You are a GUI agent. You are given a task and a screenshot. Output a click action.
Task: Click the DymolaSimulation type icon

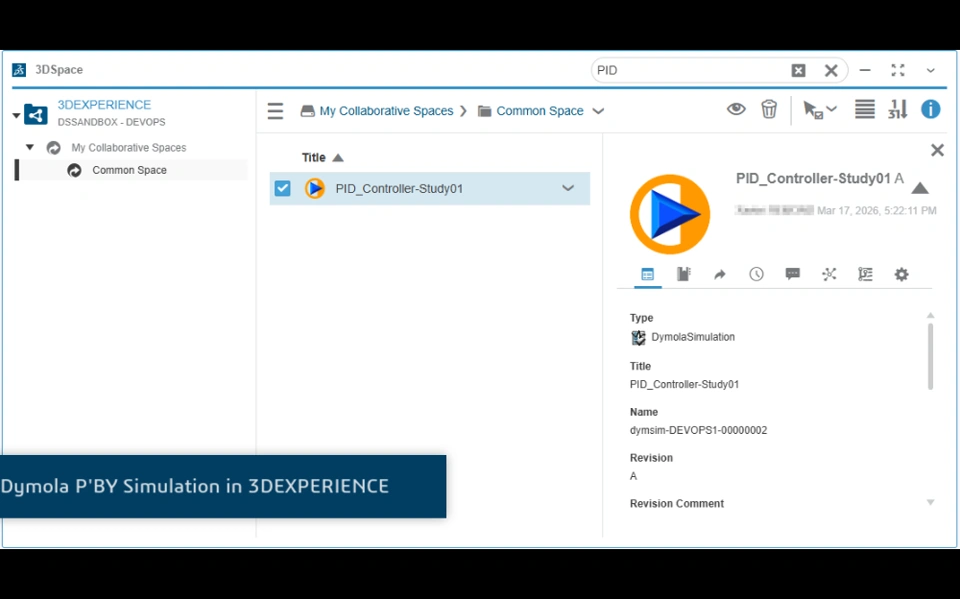pyautogui.click(x=638, y=337)
